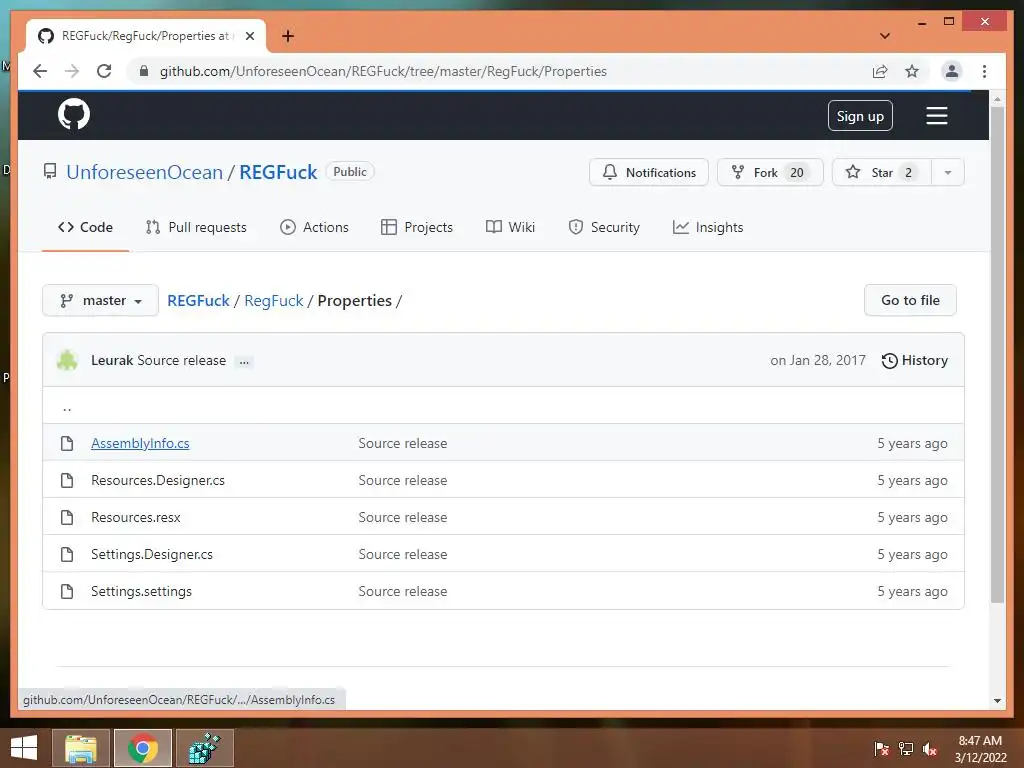This screenshot has height=768, width=1024.
Task: Click the Notifications button
Action: [648, 172]
